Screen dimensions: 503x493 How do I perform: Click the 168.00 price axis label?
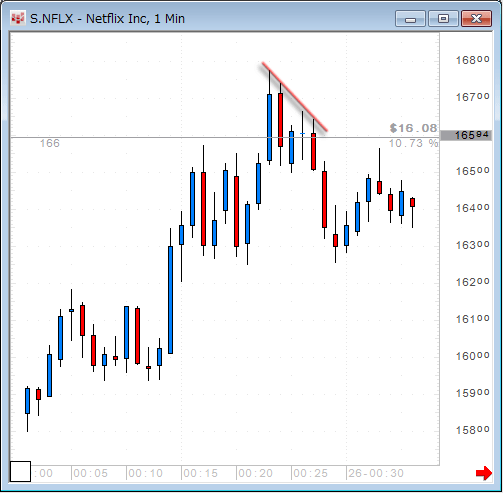coord(472,60)
